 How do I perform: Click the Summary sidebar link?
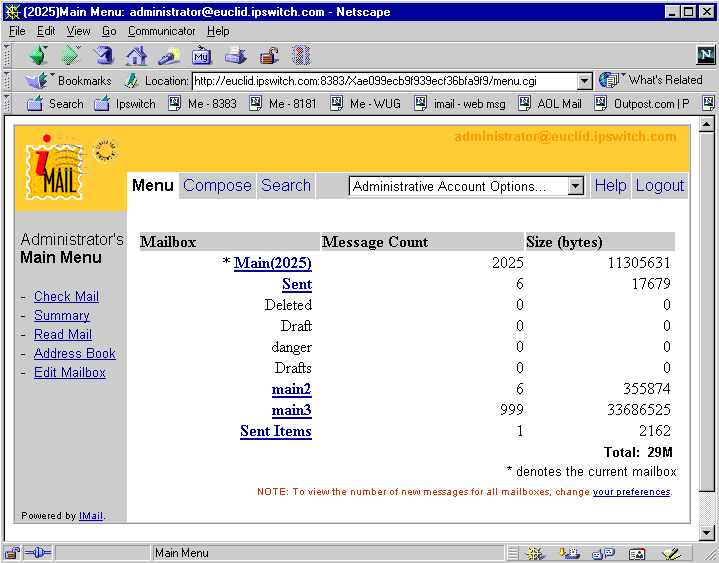click(x=62, y=315)
